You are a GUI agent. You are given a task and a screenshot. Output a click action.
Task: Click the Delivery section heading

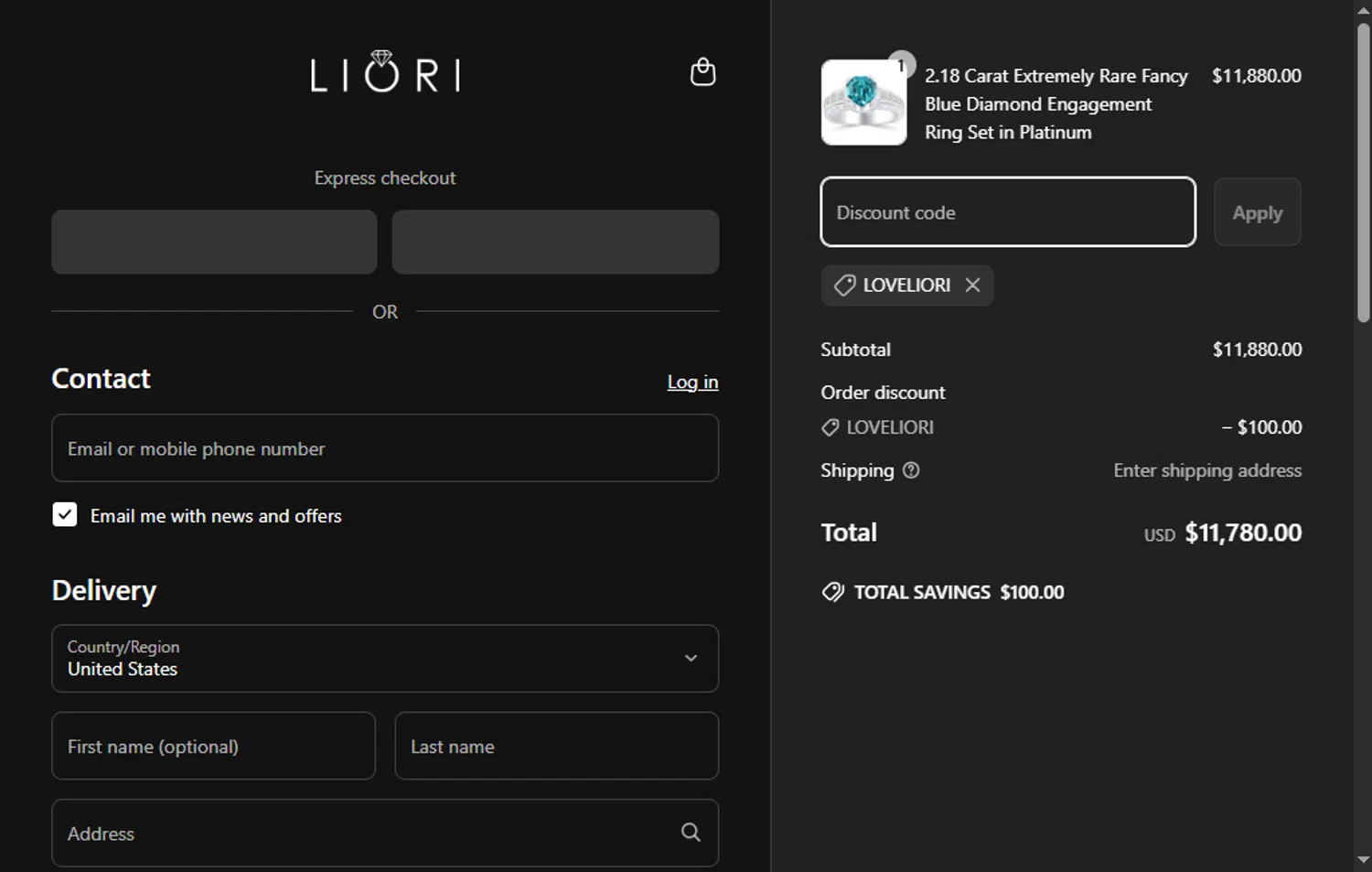tap(104, 591)
